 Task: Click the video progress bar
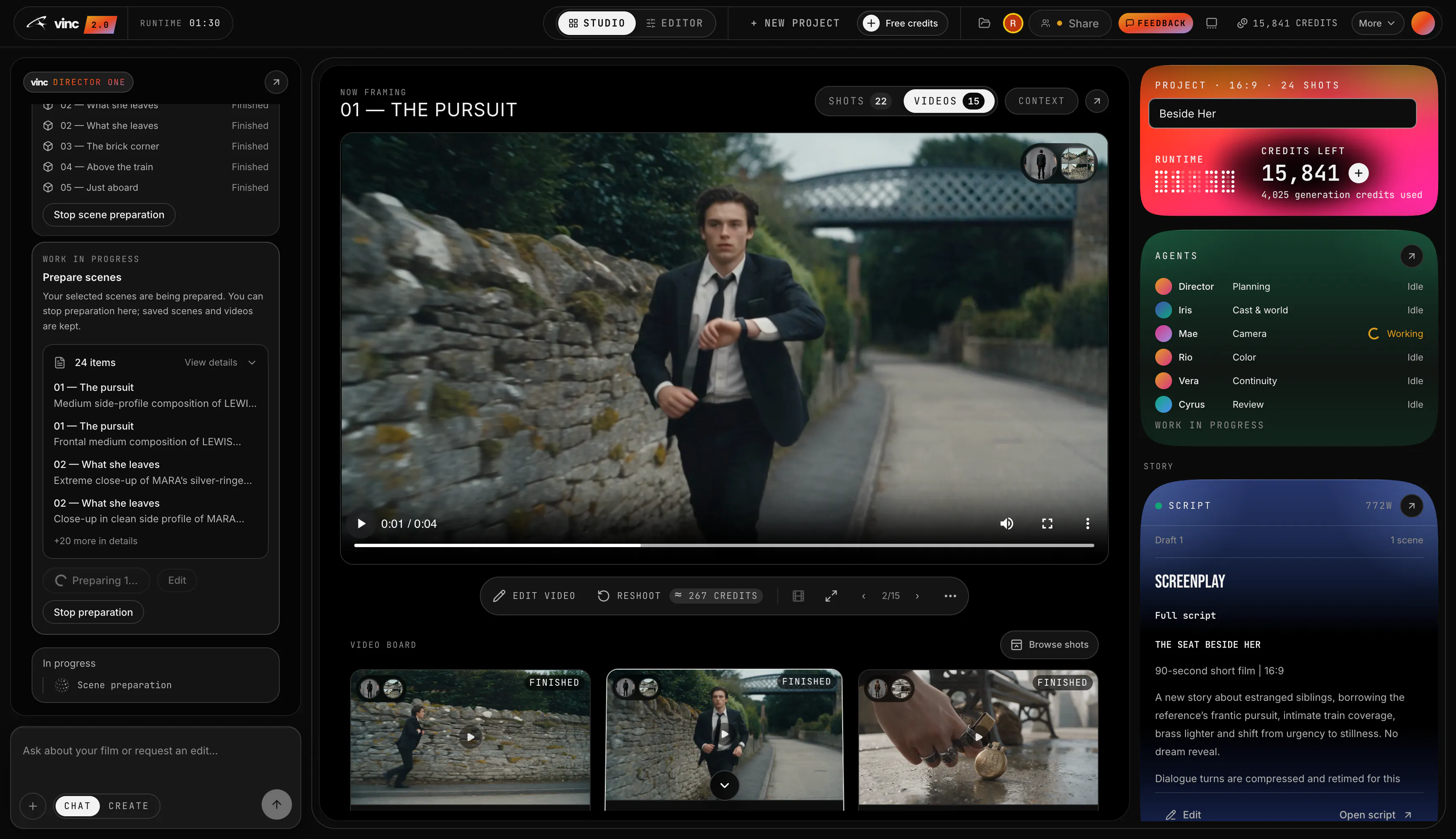click(x=724, y=545)
